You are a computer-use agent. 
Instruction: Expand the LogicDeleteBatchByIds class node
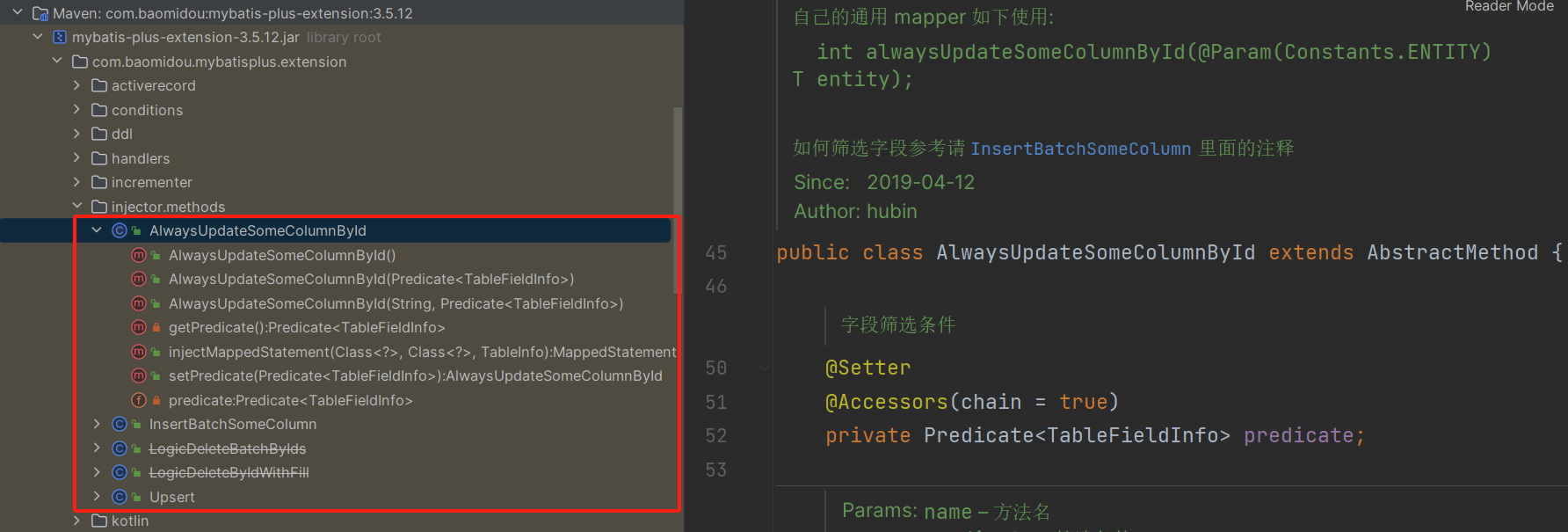point(97,448)
